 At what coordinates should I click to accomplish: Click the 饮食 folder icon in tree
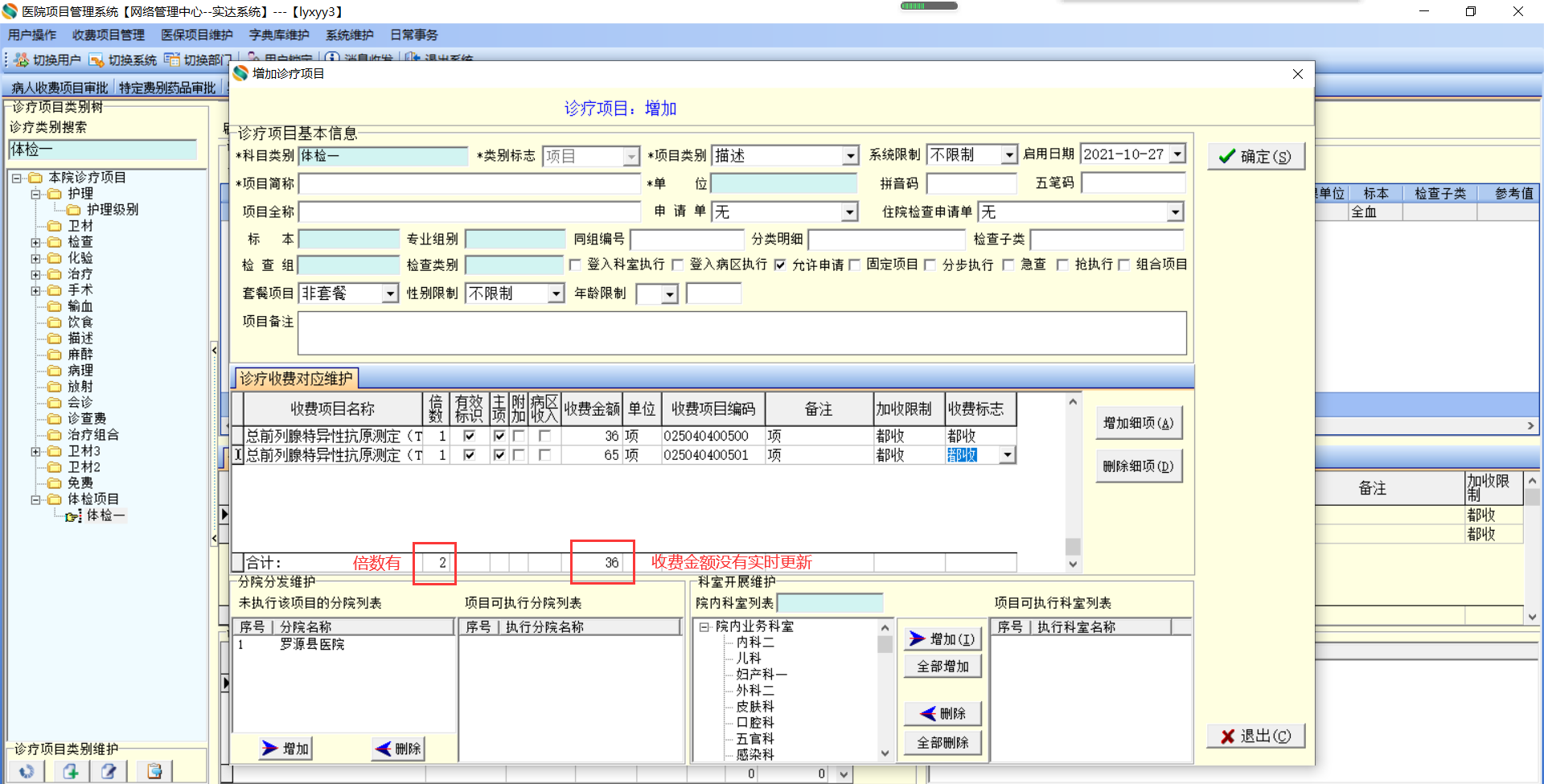point(55,322)
